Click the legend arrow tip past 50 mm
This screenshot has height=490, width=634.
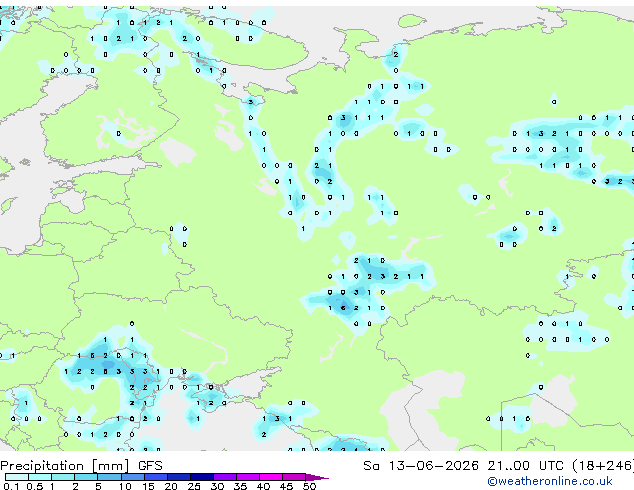319,477
